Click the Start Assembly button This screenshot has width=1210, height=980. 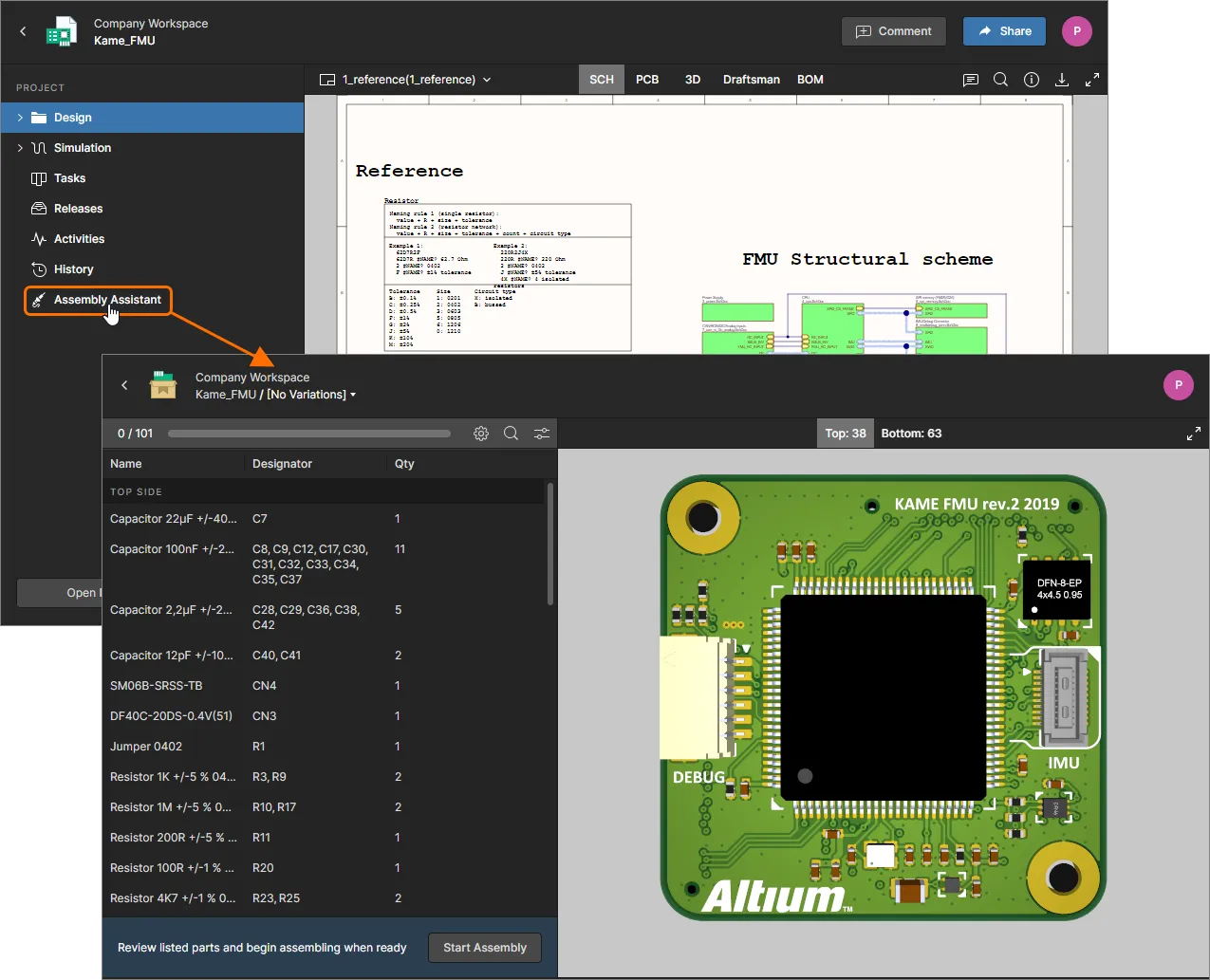coord(484,948)
